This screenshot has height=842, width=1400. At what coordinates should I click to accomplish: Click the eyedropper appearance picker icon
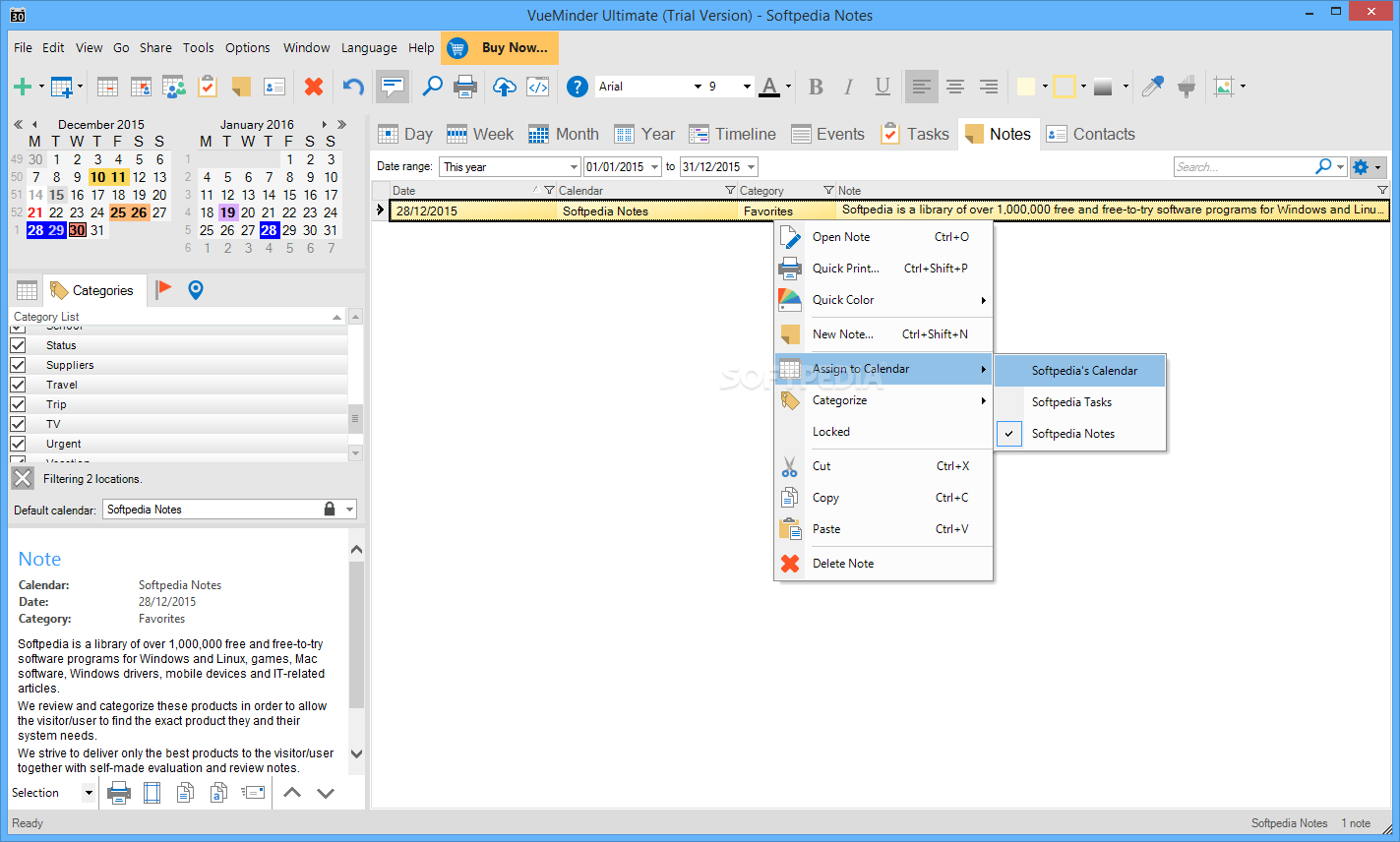coord(1152,87)
